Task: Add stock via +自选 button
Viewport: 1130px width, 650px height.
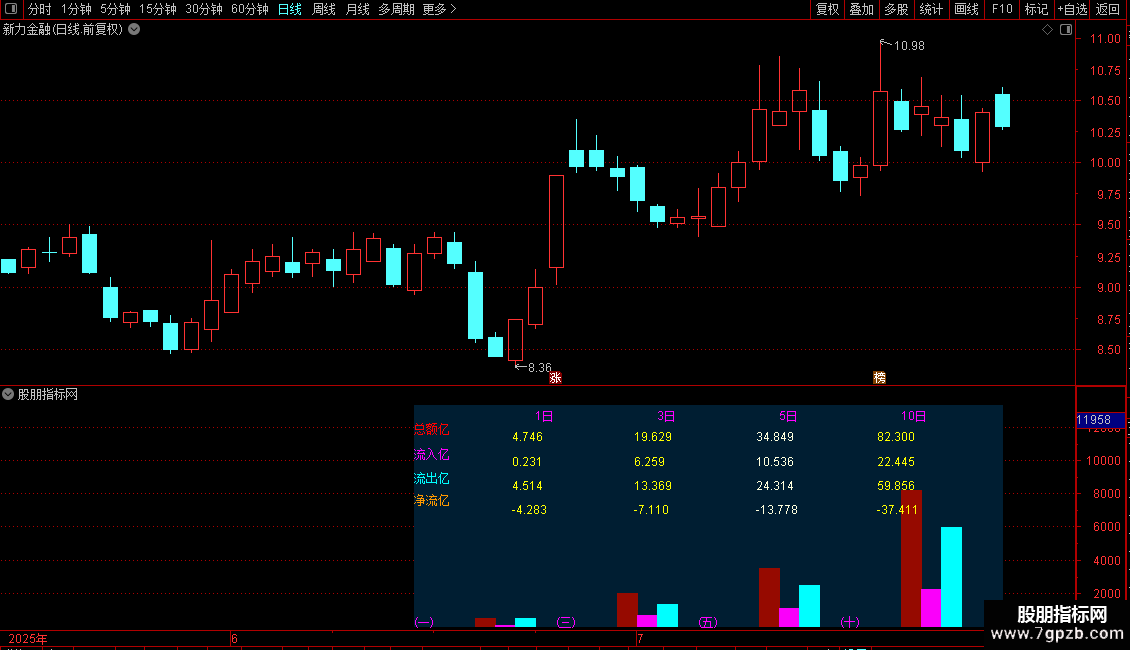Action: (x=1072, y=9)
